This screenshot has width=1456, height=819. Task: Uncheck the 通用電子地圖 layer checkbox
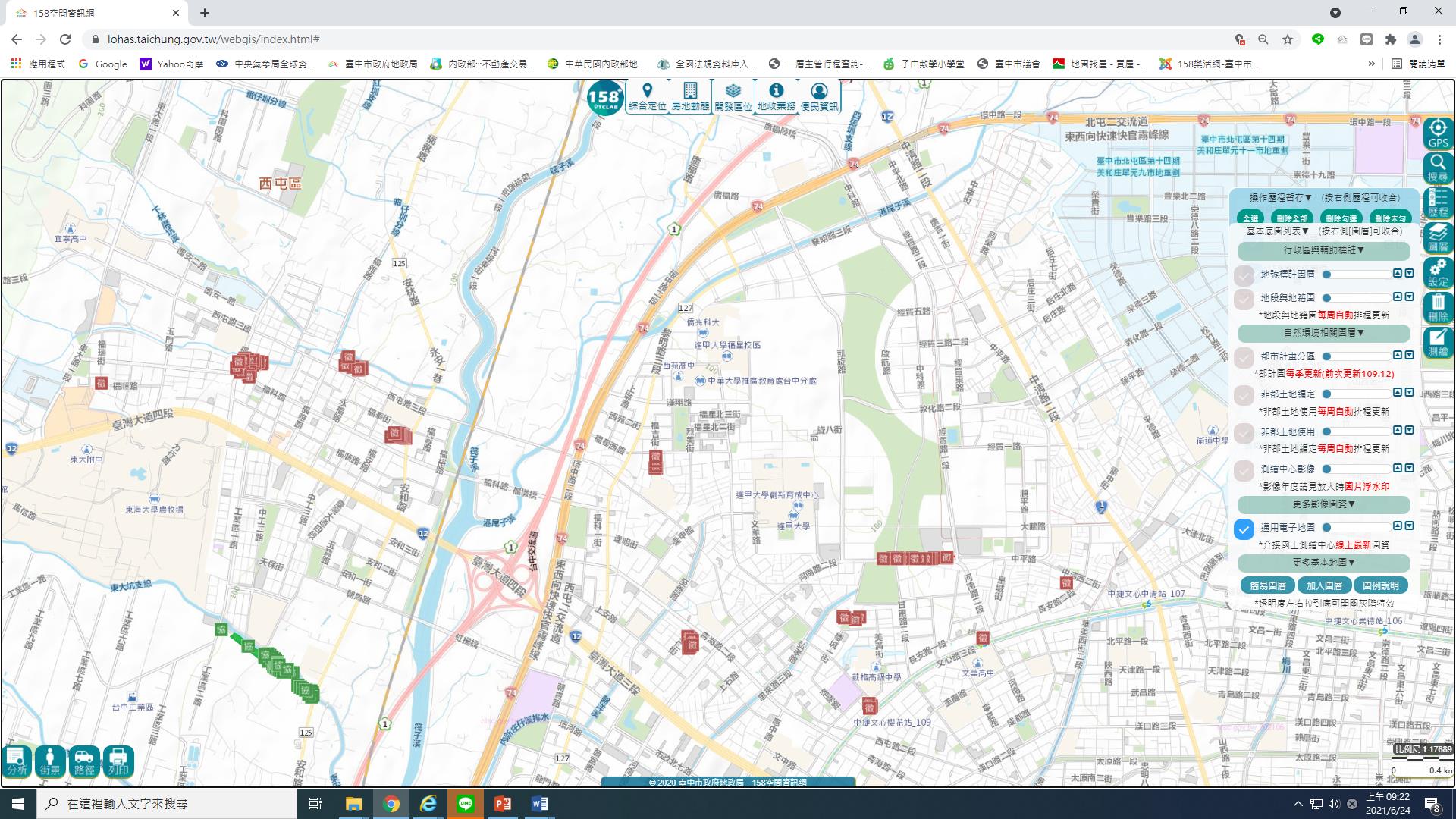point(1244,529)
